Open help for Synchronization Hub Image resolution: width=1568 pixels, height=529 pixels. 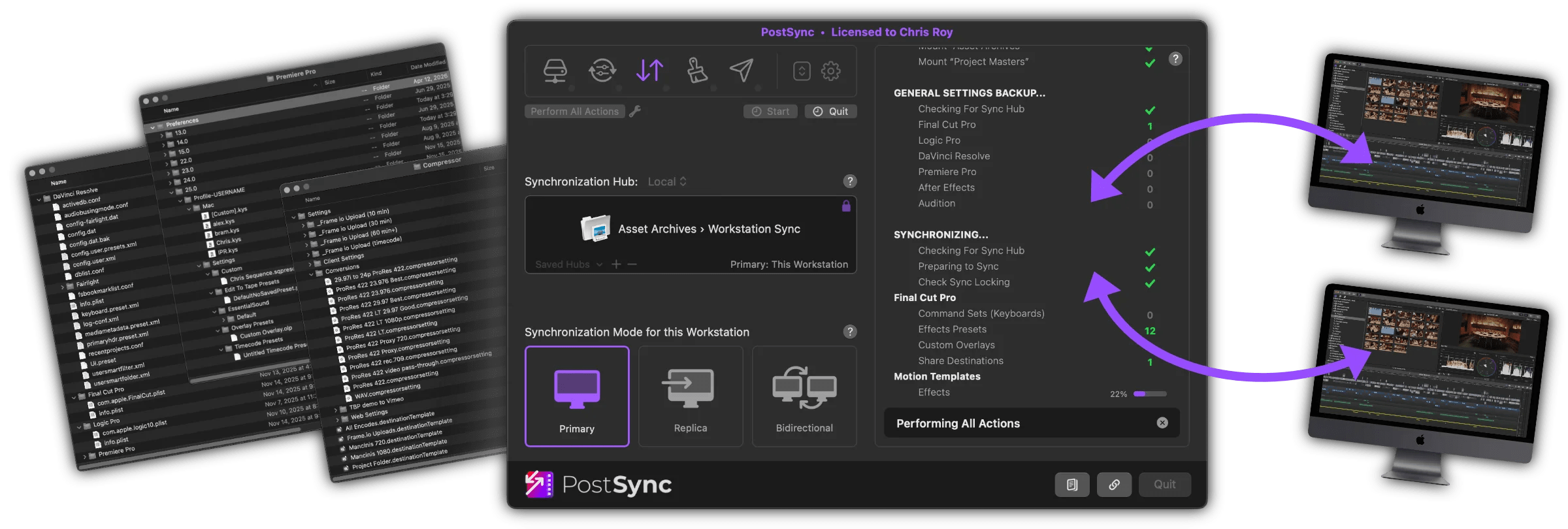pos(850,182)
